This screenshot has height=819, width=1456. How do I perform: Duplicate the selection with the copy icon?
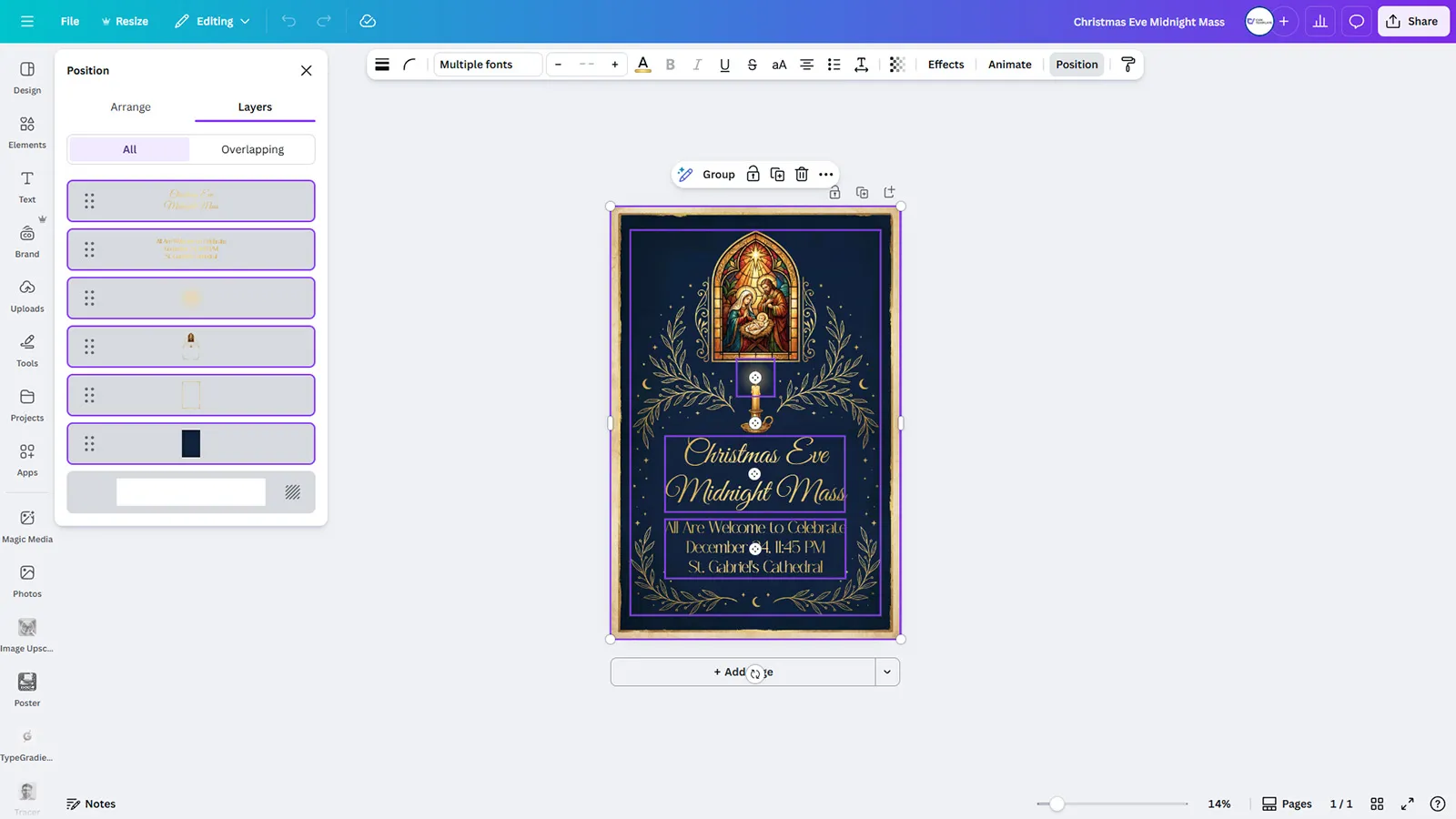tap(777, 174)
